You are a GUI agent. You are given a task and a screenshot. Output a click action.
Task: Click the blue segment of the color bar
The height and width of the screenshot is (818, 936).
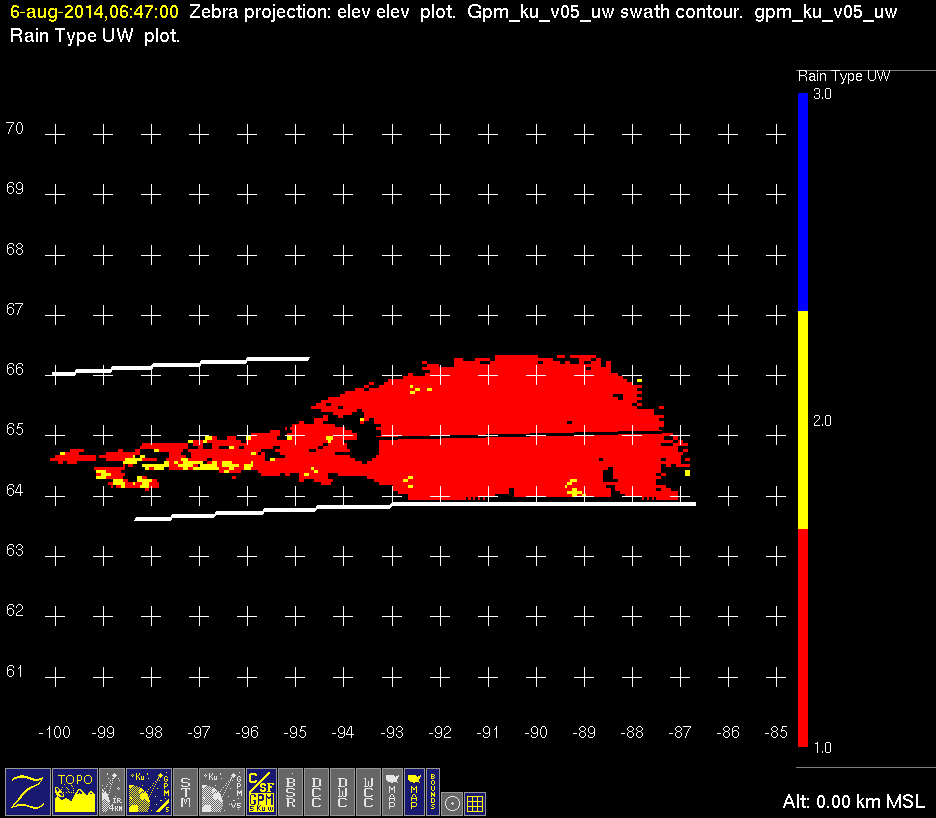coord(803,202)
